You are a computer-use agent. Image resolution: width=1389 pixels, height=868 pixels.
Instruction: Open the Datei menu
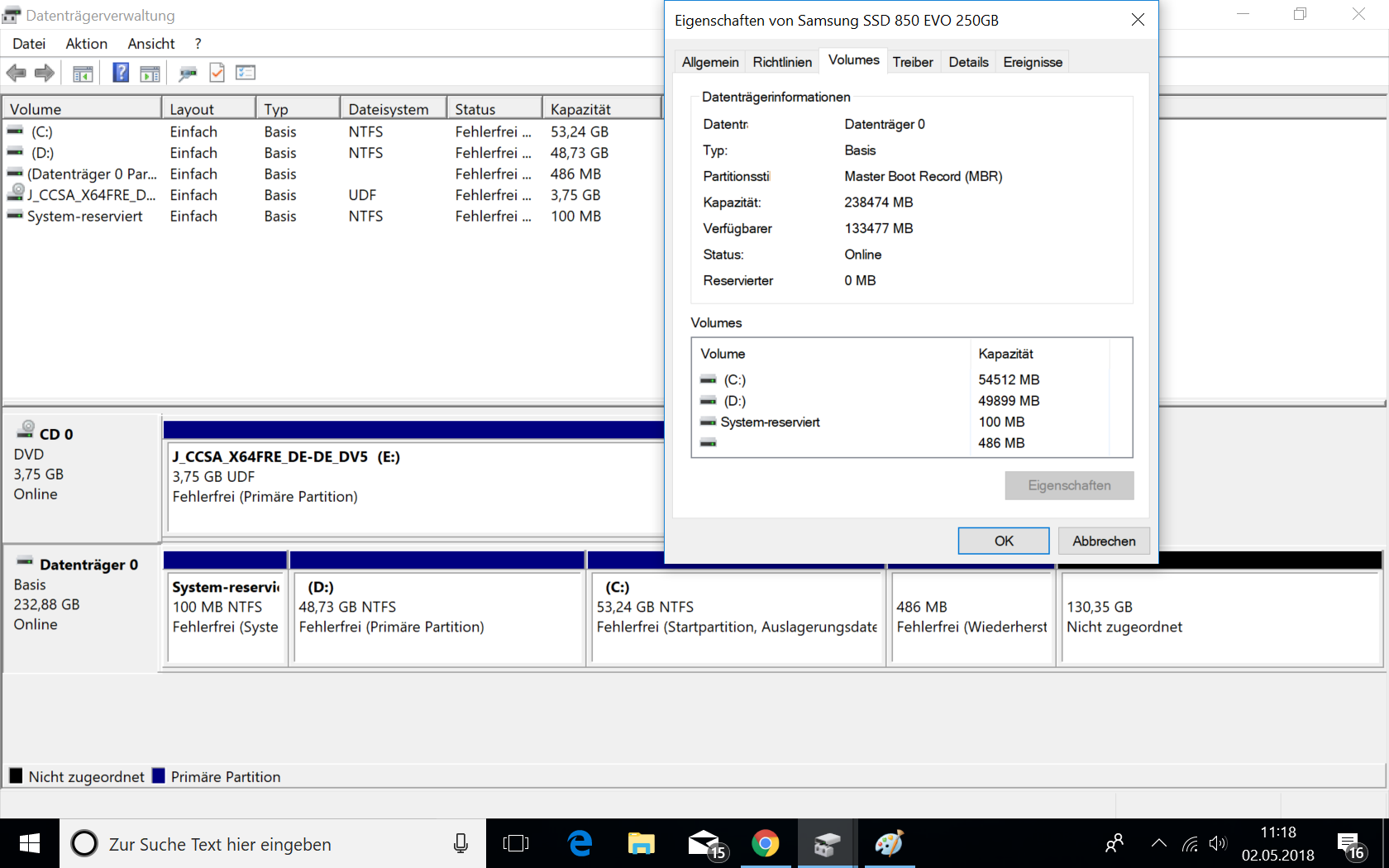coord(29,44)
